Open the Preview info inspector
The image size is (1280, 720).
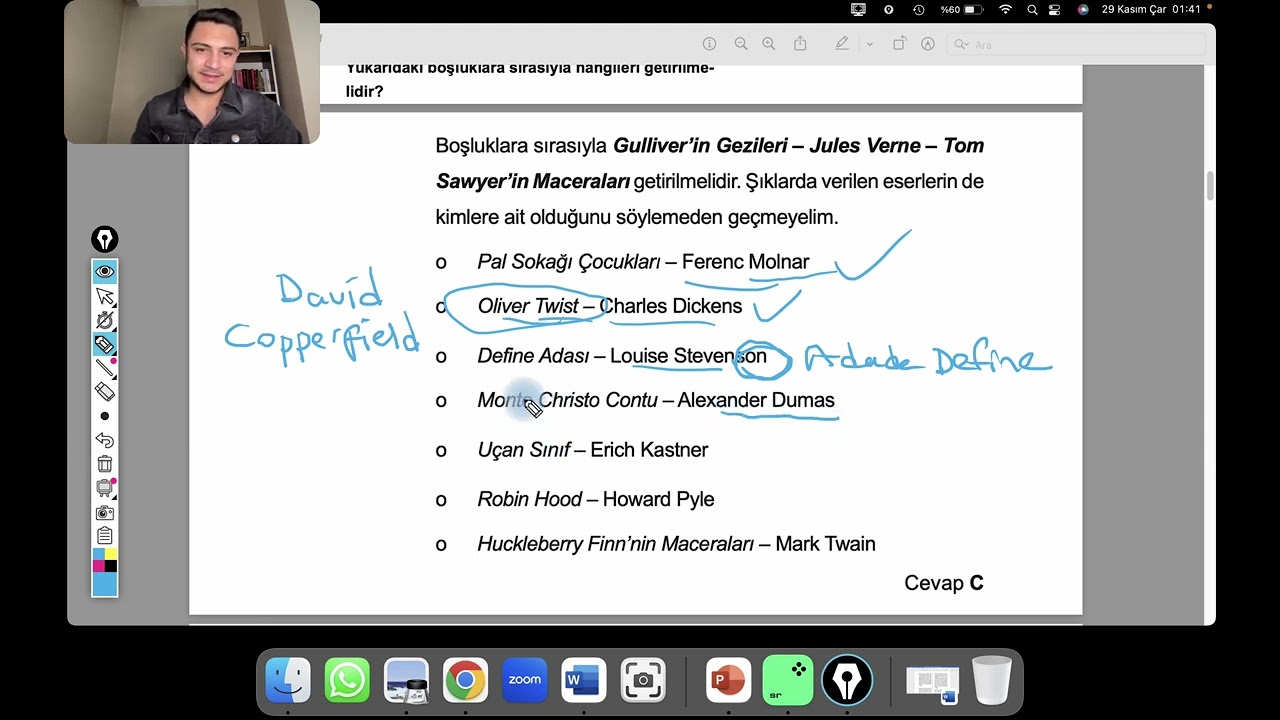point(709,44)
